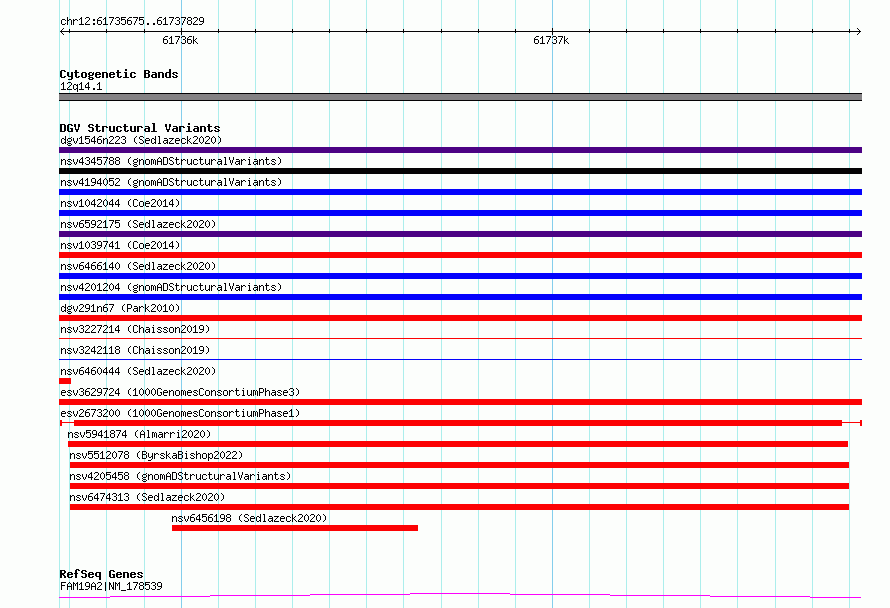This screenshot has width=890, height=608.
Task: Click the thin red line under nsv3227214
Action: click(x=460, y=338)
